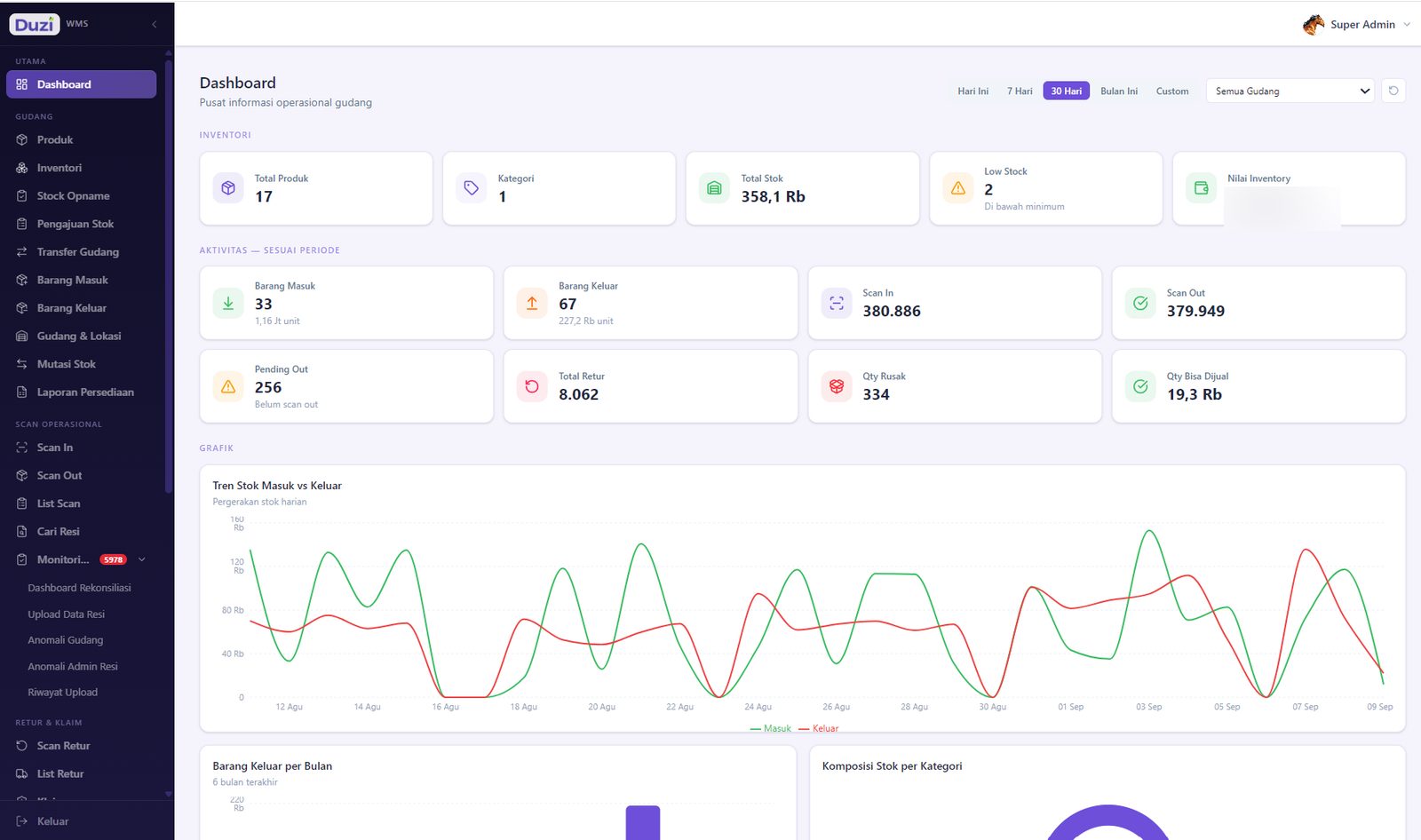Collapse the Monitoring submenu chevron
The height and width of the screenshot is (840, 1421).
pyautogui.click(x=142, y=559)
